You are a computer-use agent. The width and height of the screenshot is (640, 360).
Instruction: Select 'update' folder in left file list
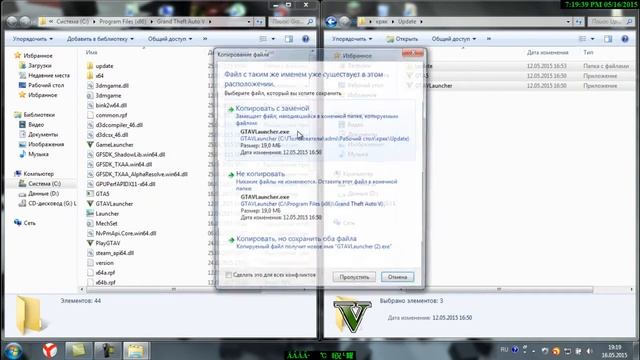(104, 66)
